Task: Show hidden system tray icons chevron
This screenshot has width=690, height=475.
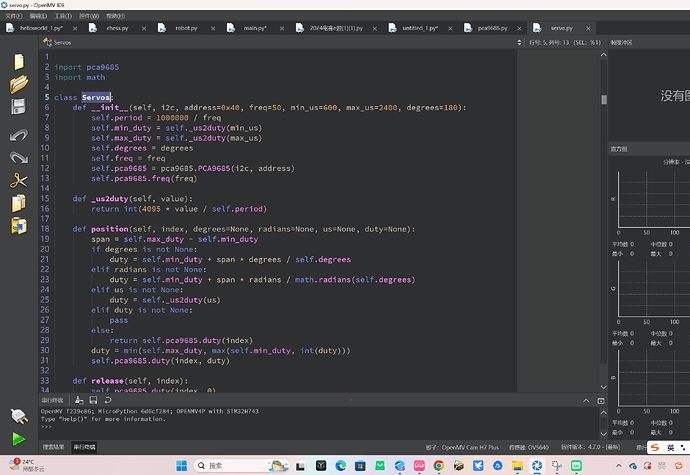Action: click(x=619, y=465)
